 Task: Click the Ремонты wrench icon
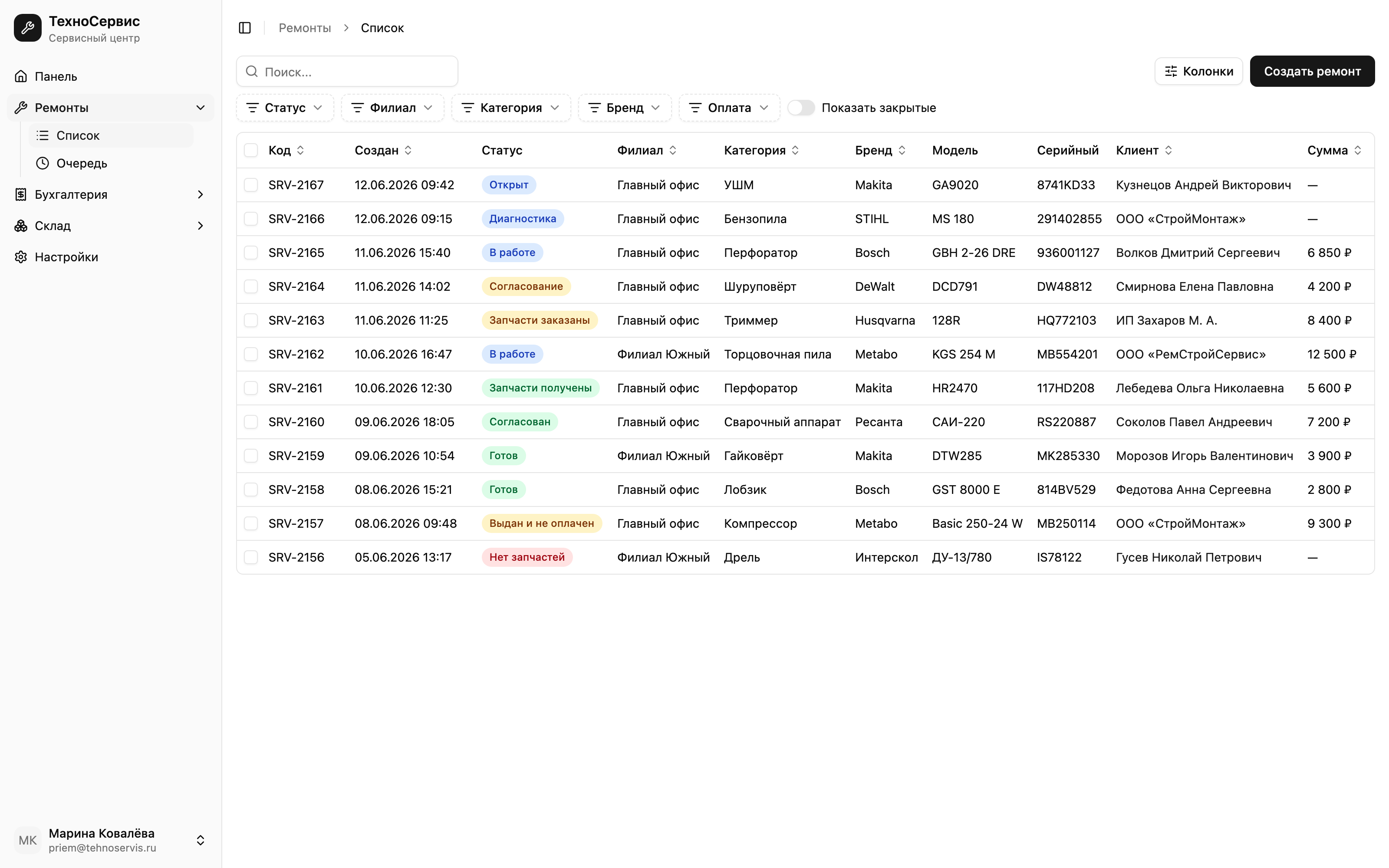tap(21, 107)
